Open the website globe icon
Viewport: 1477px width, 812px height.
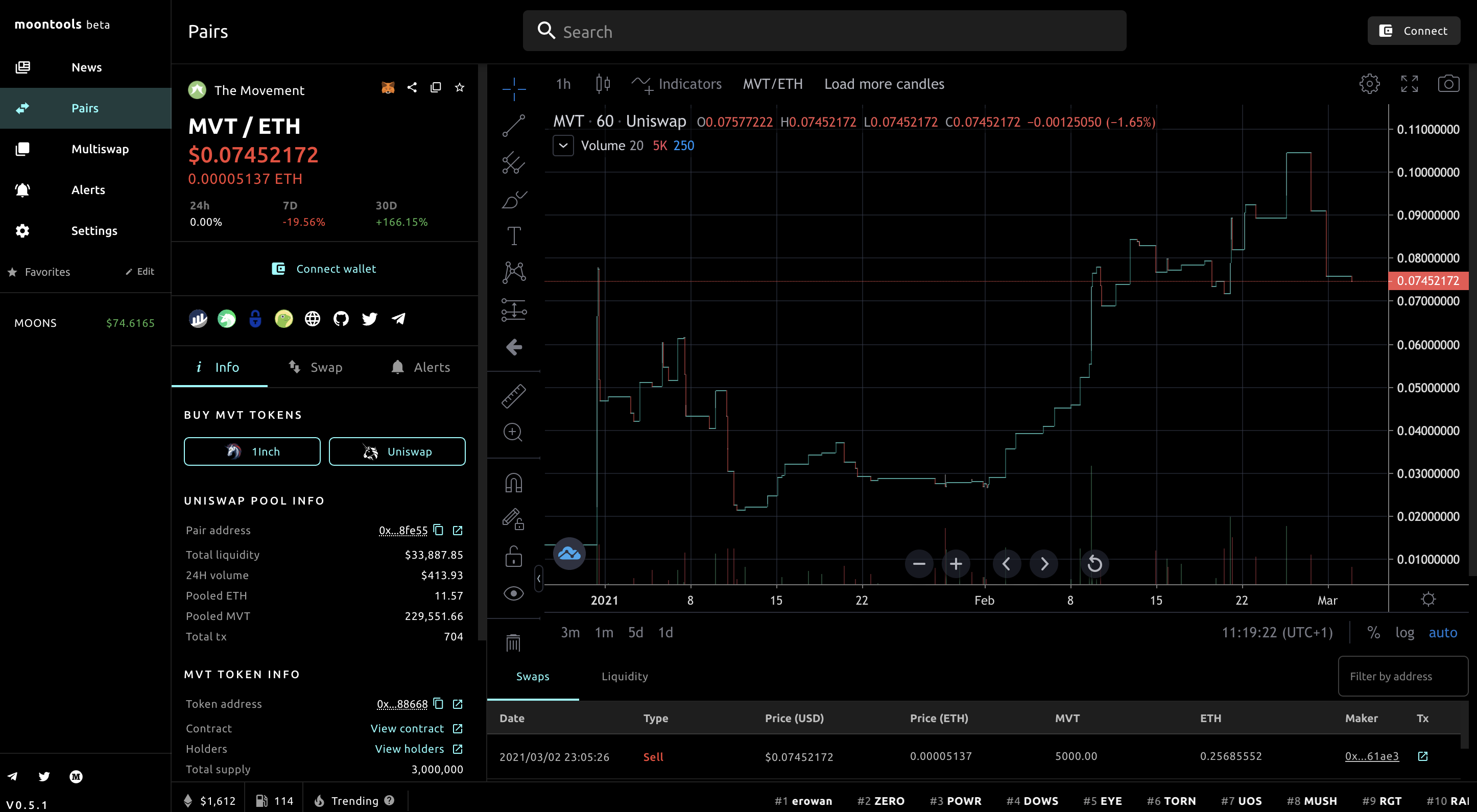tap(313, 318)
